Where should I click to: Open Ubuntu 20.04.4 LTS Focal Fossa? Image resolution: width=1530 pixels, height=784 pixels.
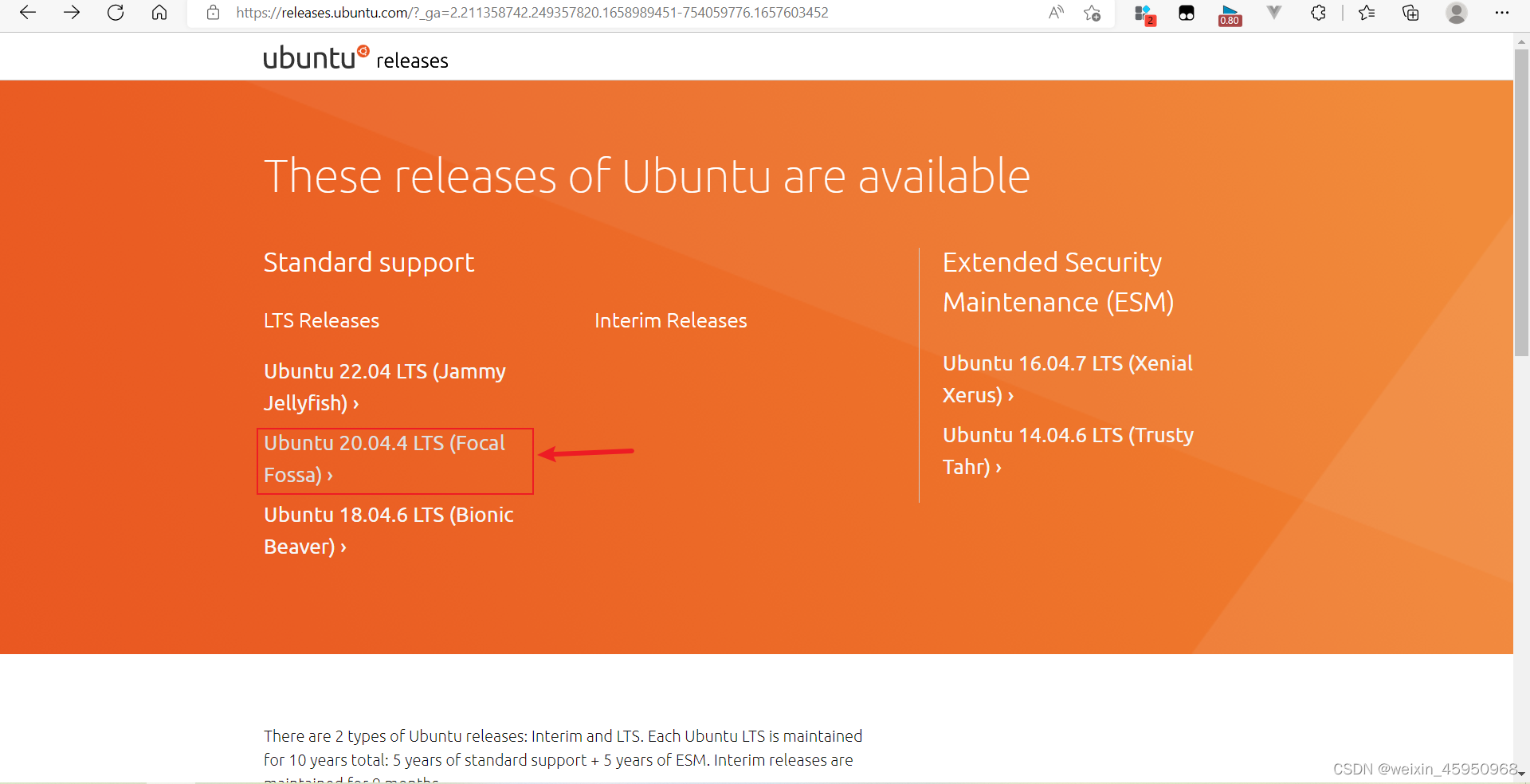pos(385,458)
